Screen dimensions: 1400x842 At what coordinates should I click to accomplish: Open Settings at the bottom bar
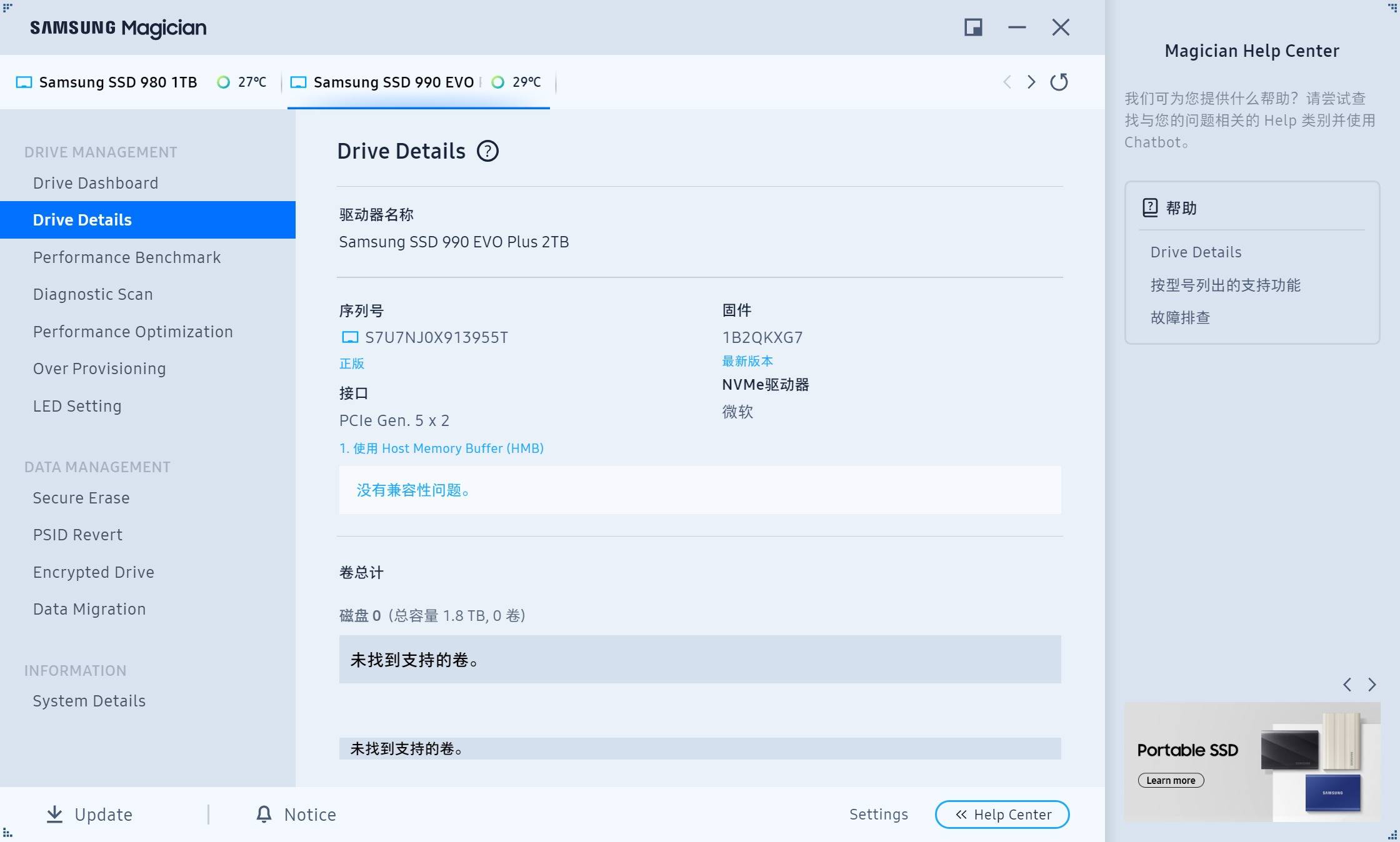point(878,815)
